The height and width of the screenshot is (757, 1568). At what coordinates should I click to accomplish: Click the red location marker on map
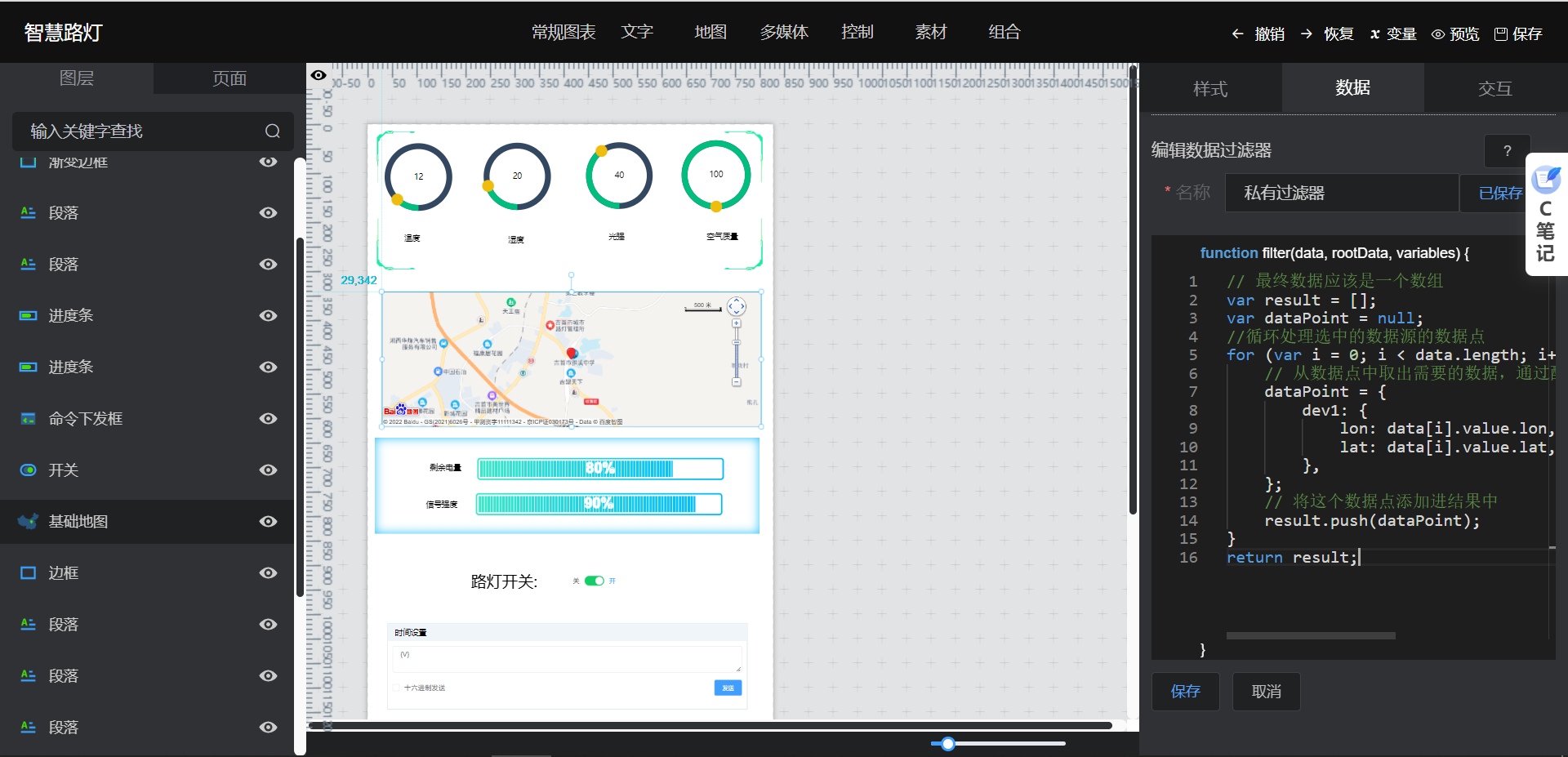[x=572, y=354]
